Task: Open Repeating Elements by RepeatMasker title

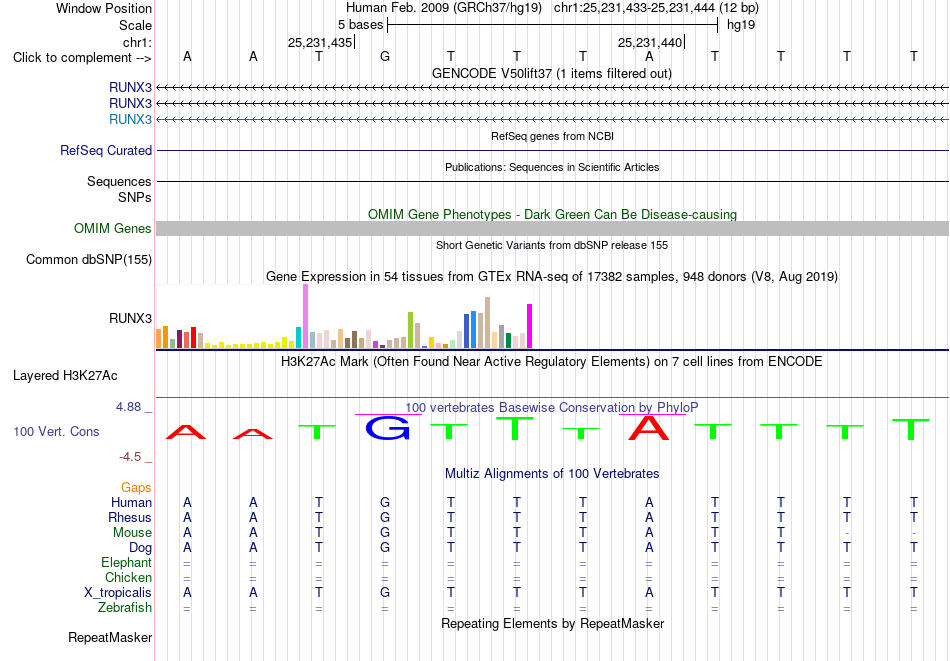Action: pos(552,623)
